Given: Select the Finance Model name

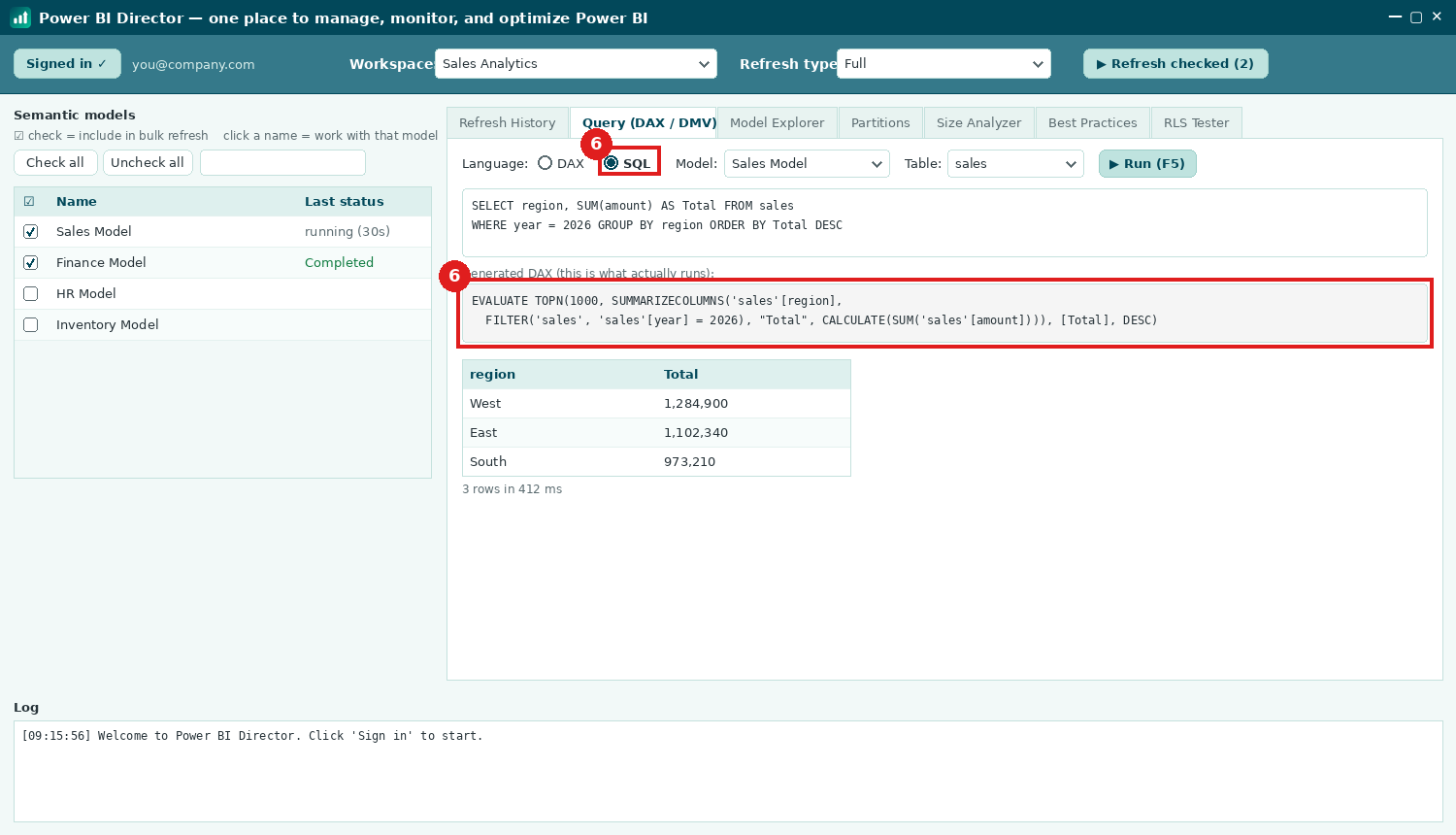Looking at the screenshot, I should tap(101, 262).
